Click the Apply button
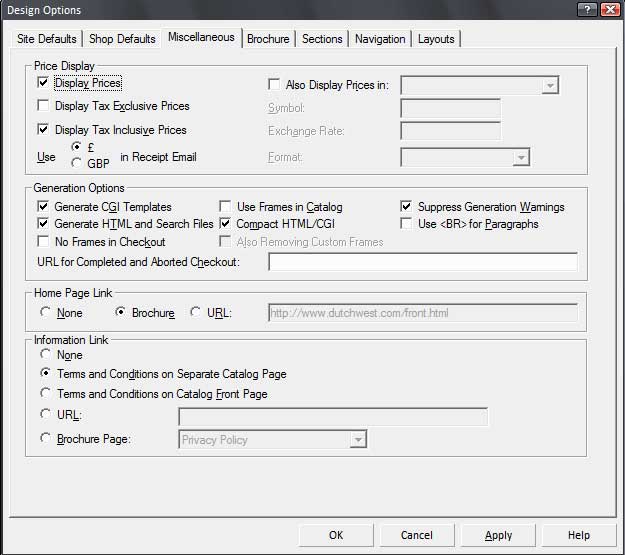This screenshot has width=625, height=555. [498, 535]
